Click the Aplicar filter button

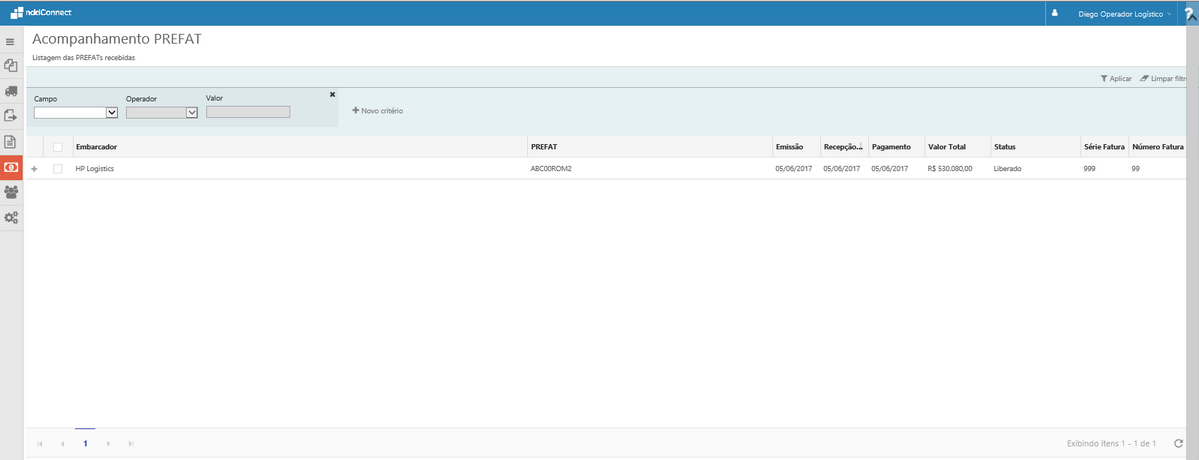click(x=1116, y=78)
